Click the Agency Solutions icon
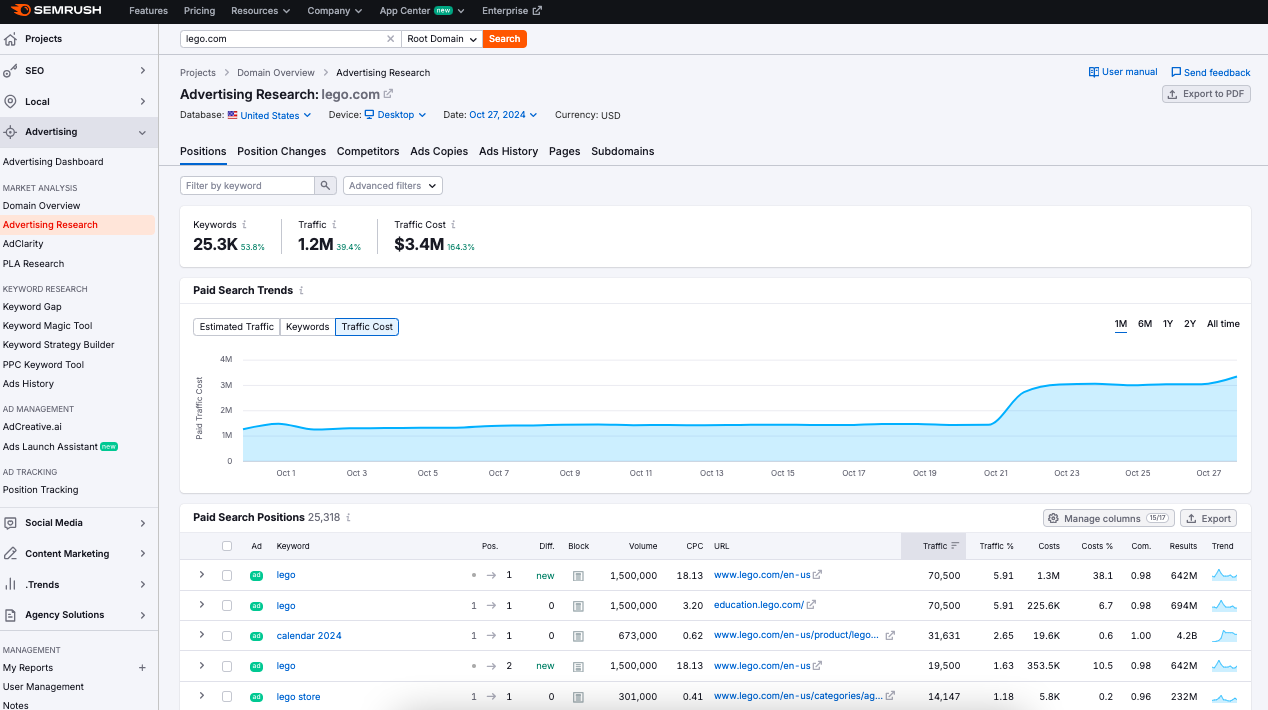Image resolution: width=1268 pixels, height=710 pixels. [10, 615]
